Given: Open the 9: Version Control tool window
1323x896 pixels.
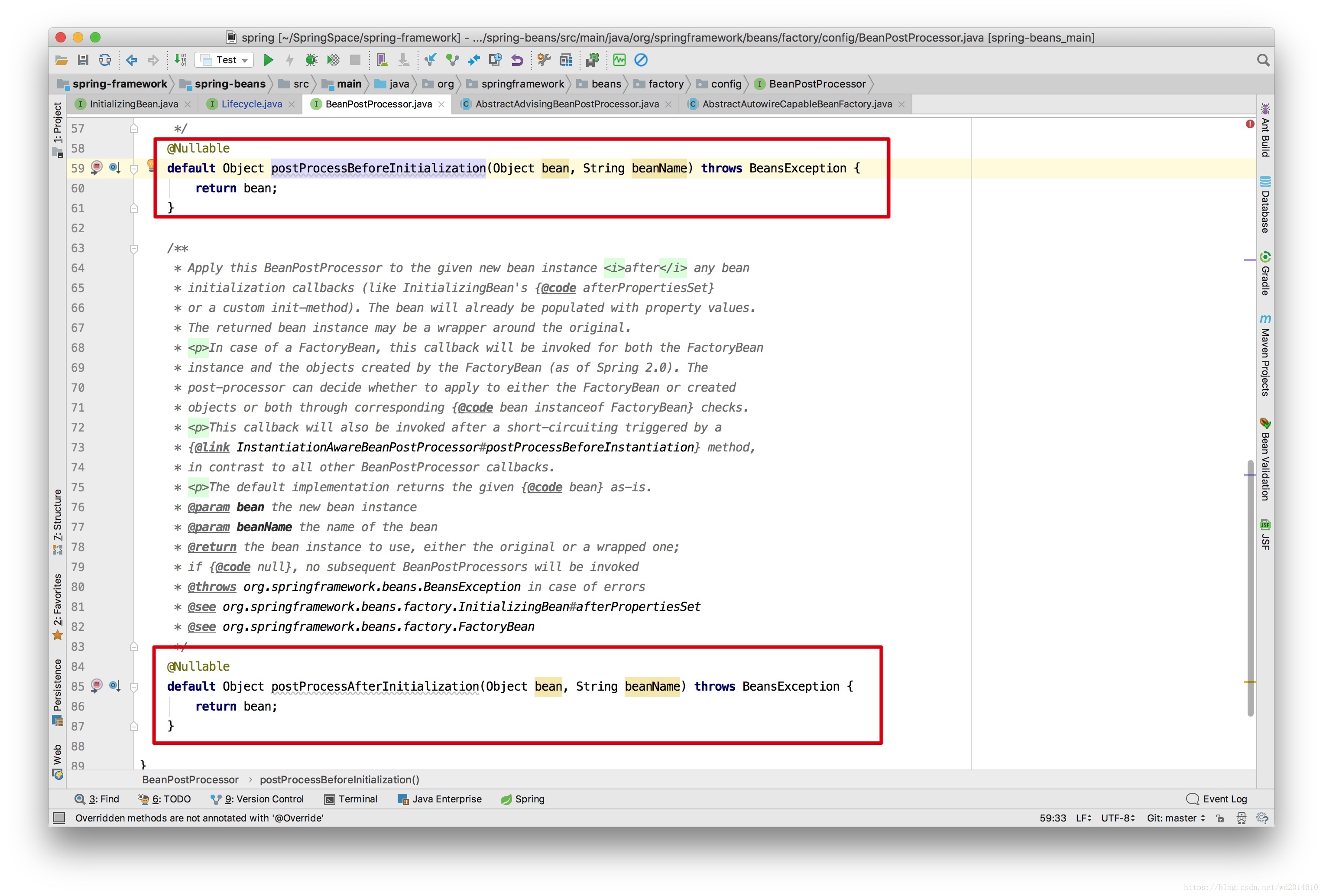Looking at the screenshot, I should coord(257,799).
